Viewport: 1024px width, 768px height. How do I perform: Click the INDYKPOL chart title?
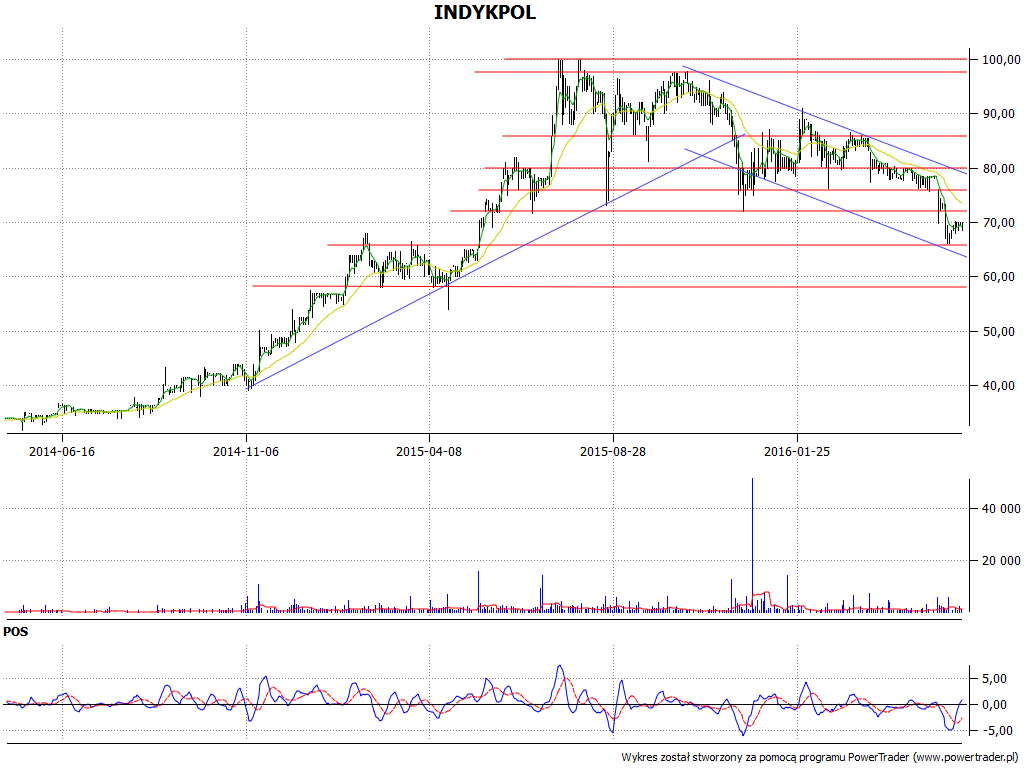485,12
